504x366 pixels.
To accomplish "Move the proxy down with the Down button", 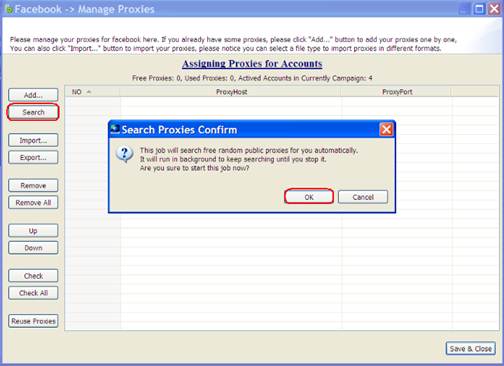I will [x=33, y=248].
